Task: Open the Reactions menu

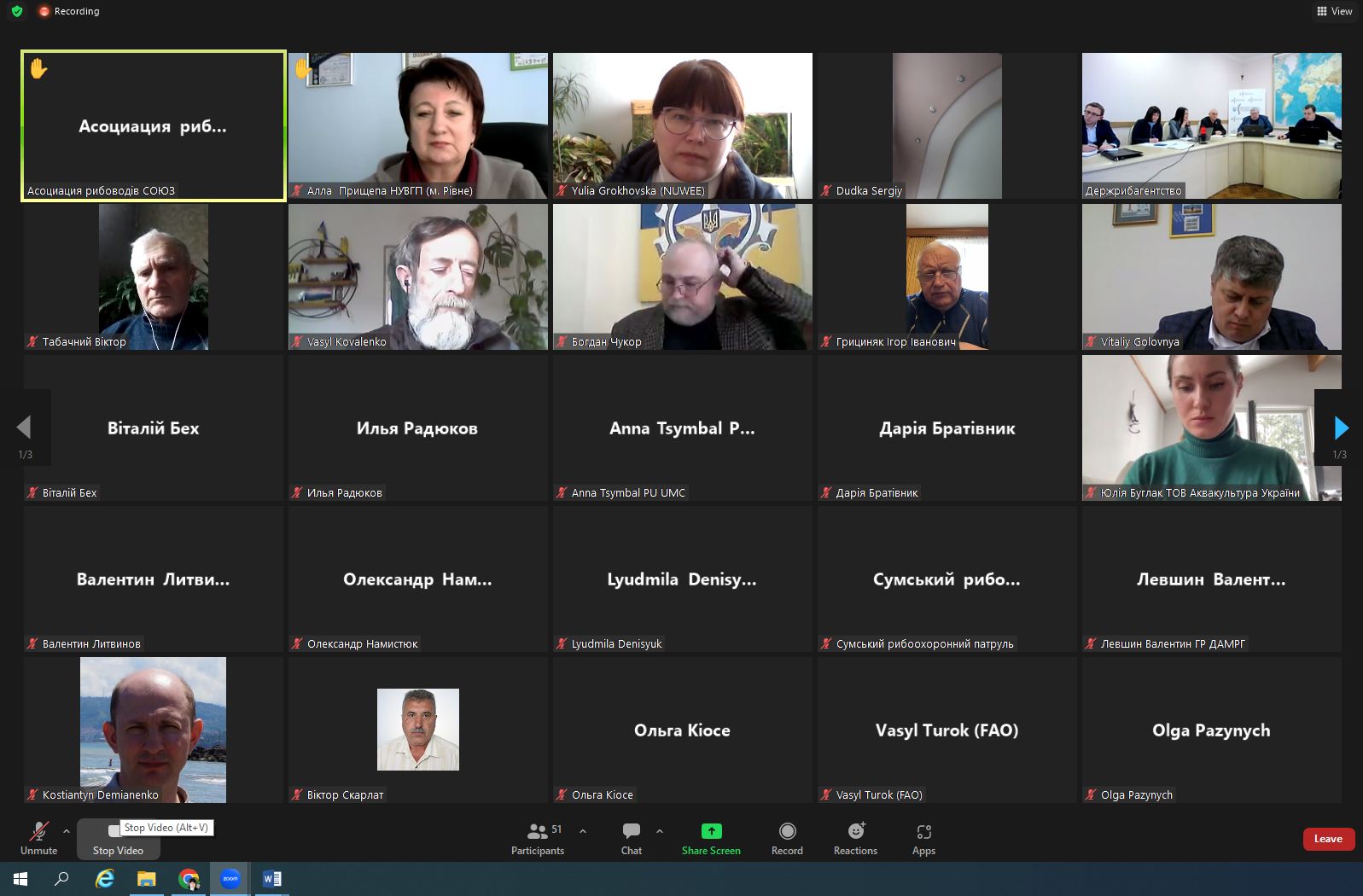Action: (x=855, y=837)
